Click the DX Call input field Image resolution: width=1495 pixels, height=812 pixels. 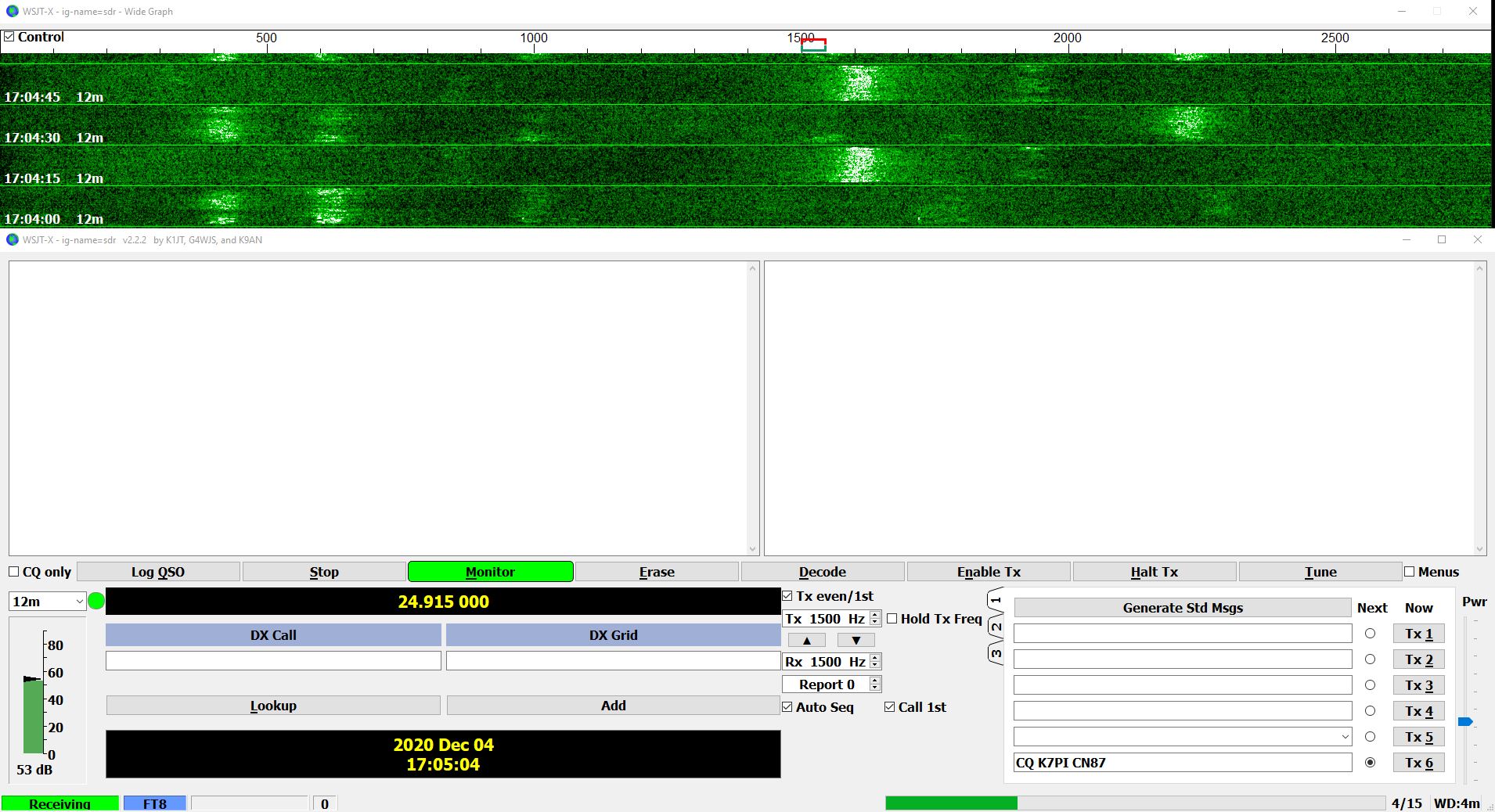[273, 661]
